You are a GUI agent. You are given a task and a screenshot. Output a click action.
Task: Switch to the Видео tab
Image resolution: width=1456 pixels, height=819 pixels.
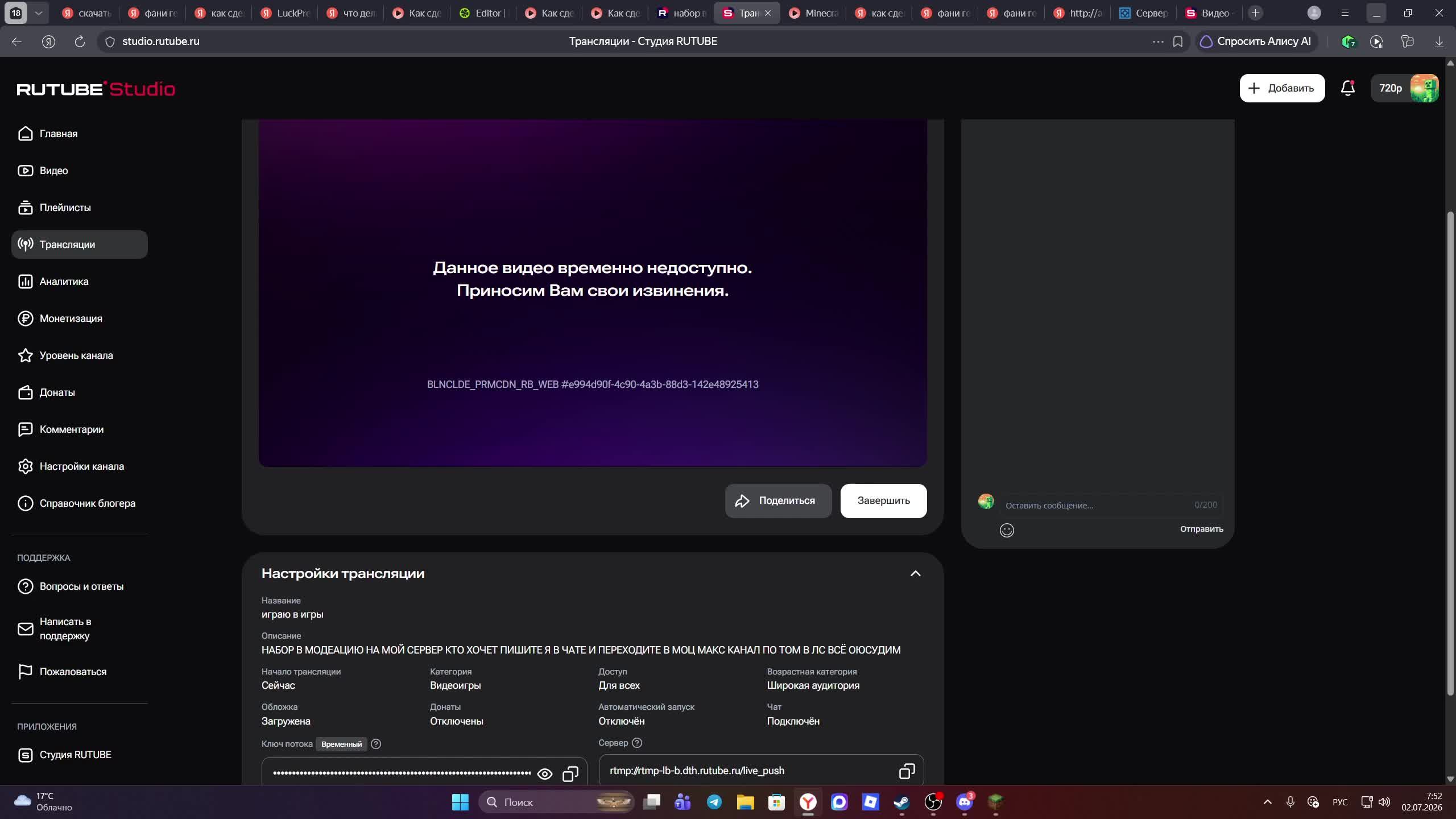click(1210, 13)
